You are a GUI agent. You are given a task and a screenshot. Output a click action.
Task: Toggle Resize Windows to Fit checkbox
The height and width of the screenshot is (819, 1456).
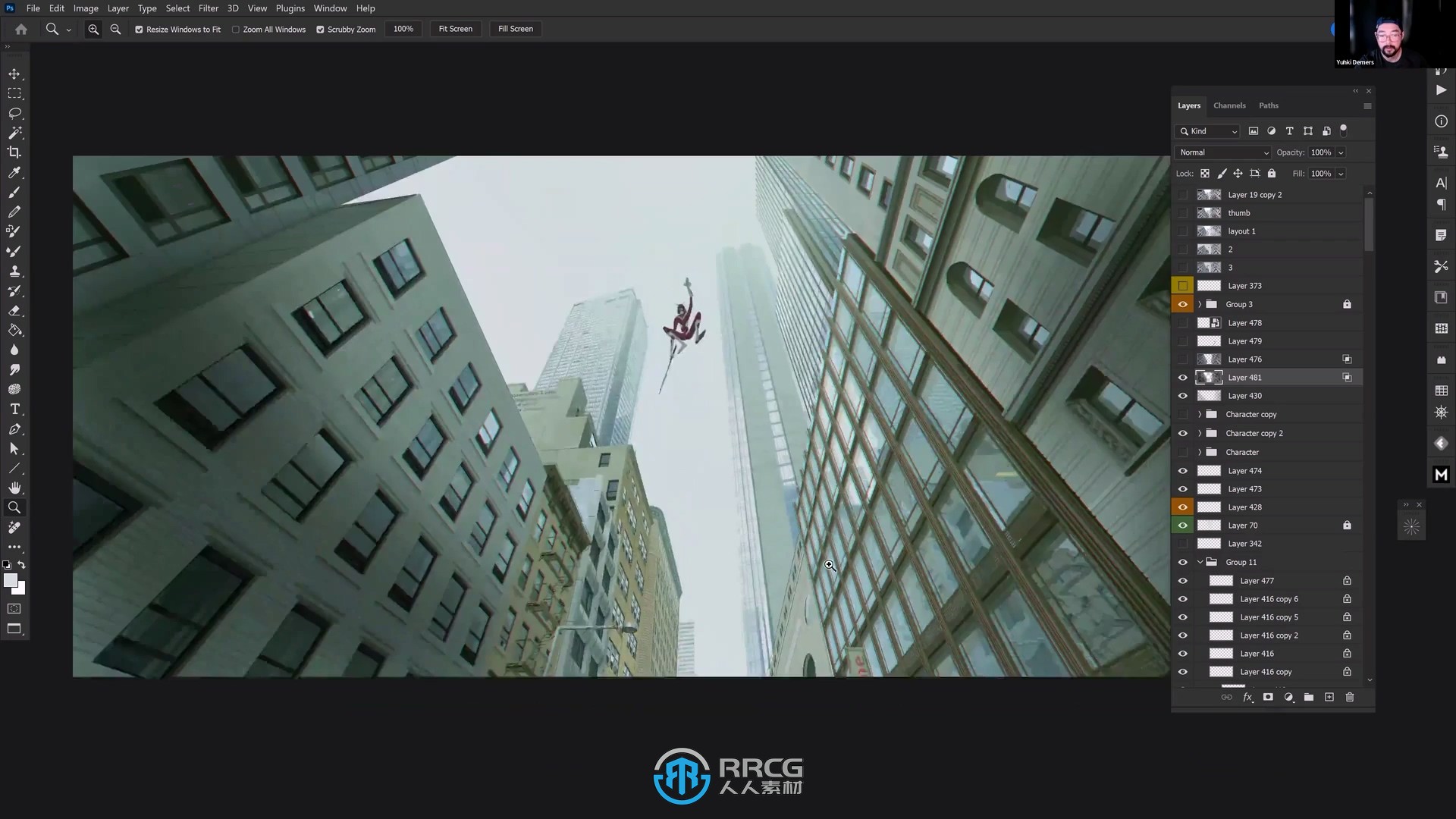(139, 30)
